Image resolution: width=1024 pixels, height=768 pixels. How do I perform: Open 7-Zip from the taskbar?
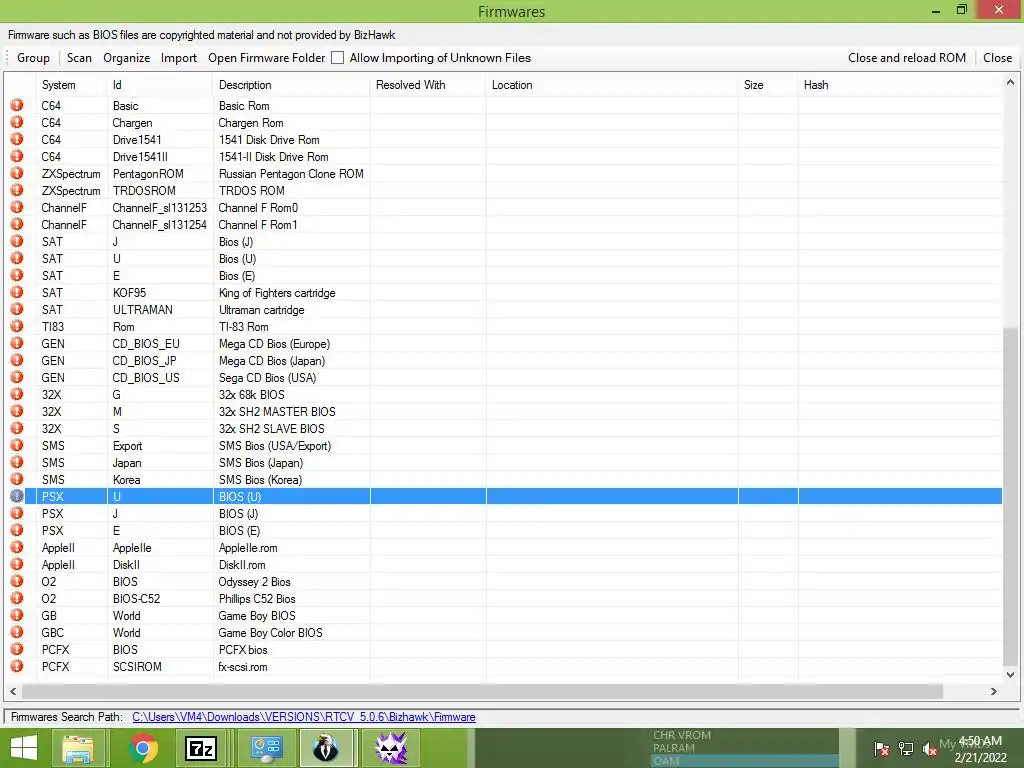(201, 748)
